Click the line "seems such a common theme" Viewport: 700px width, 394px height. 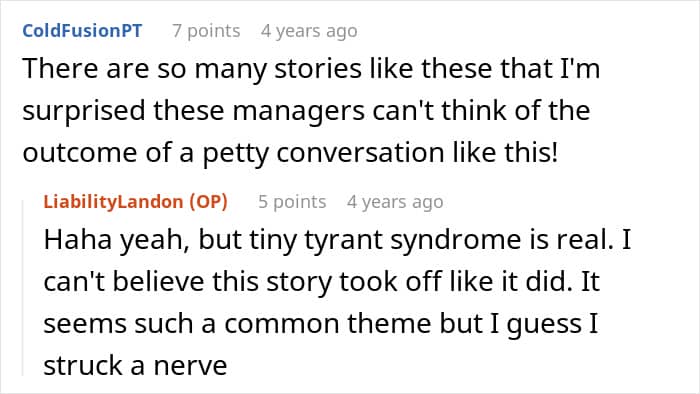pos(321,323)
